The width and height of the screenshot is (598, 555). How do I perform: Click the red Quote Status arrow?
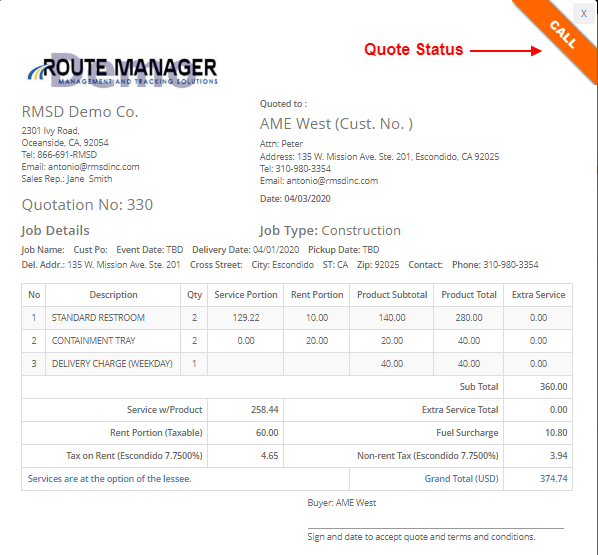click(506, 50)
